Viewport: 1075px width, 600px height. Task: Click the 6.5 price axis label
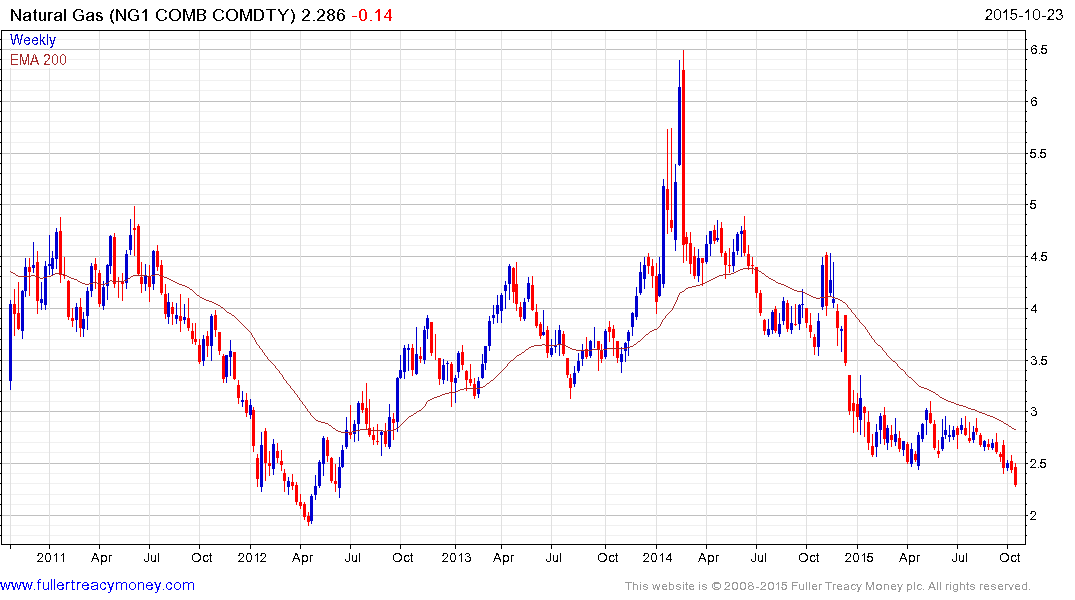[x=1038, y=50]
